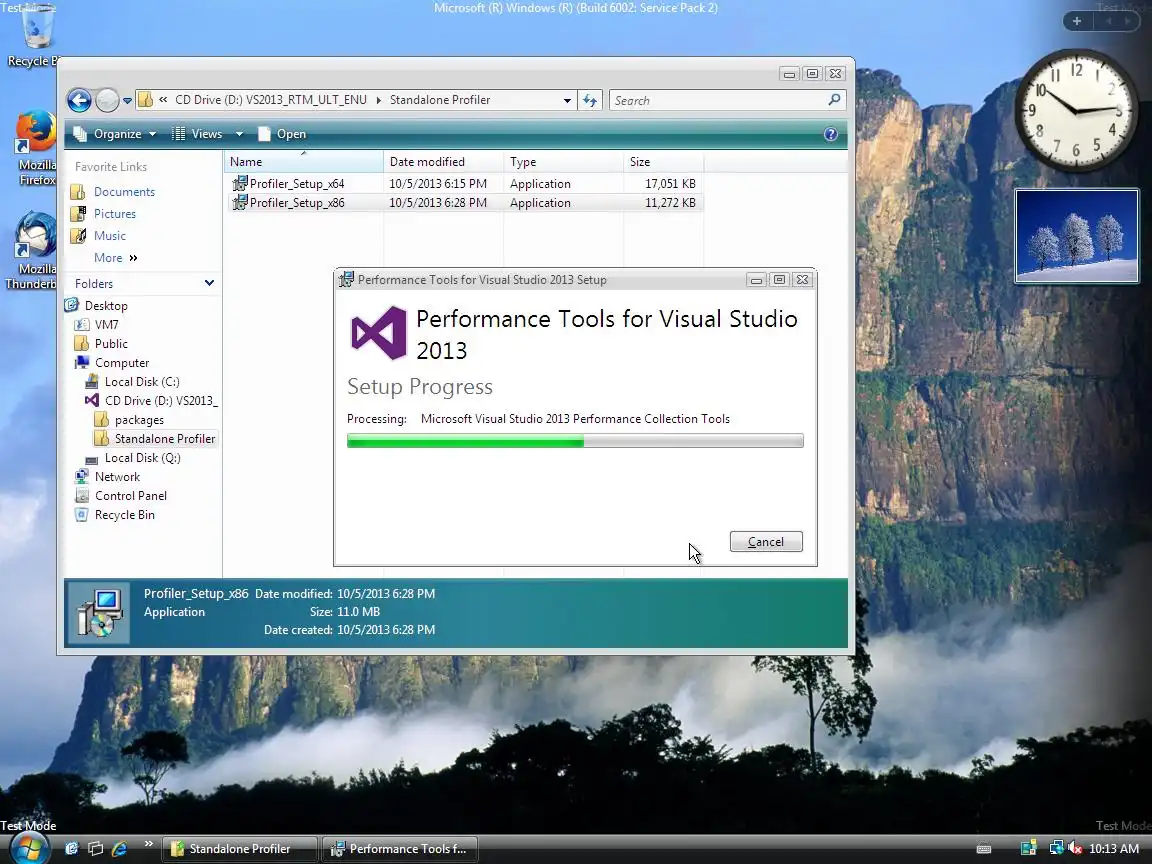Click Open in the Explorer toolbar
Viewport: 1152px width, 864px height.
coord(282,134)
